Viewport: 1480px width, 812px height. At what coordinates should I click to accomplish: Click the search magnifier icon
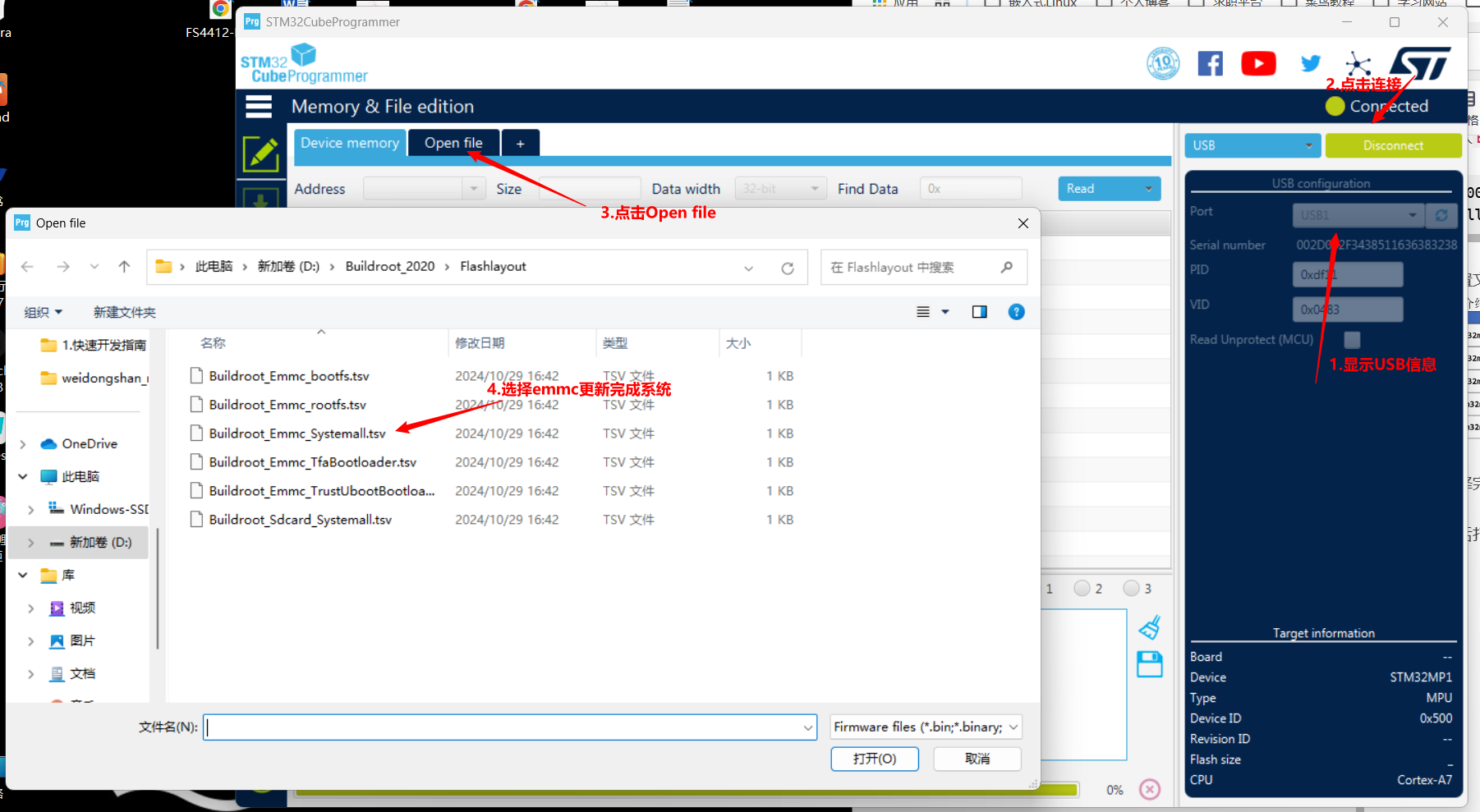(x=1007, y=268)
